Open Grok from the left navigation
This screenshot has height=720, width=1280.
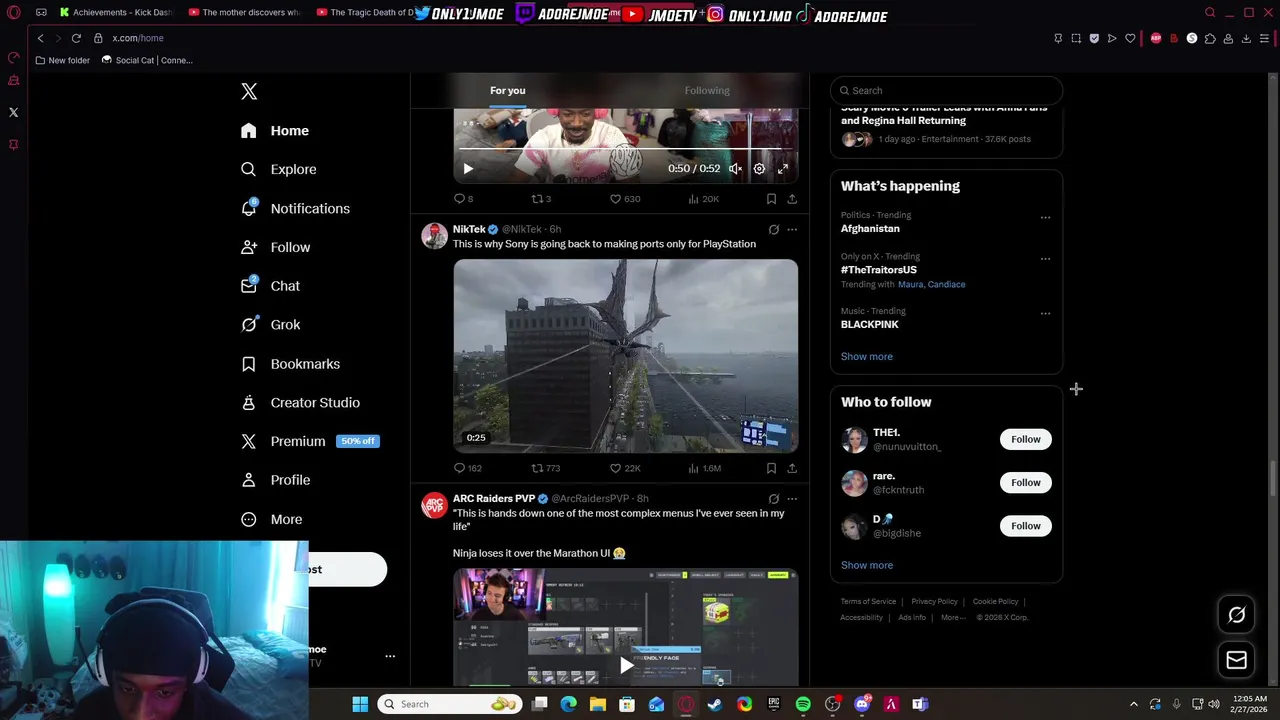(x=271, y=325)
